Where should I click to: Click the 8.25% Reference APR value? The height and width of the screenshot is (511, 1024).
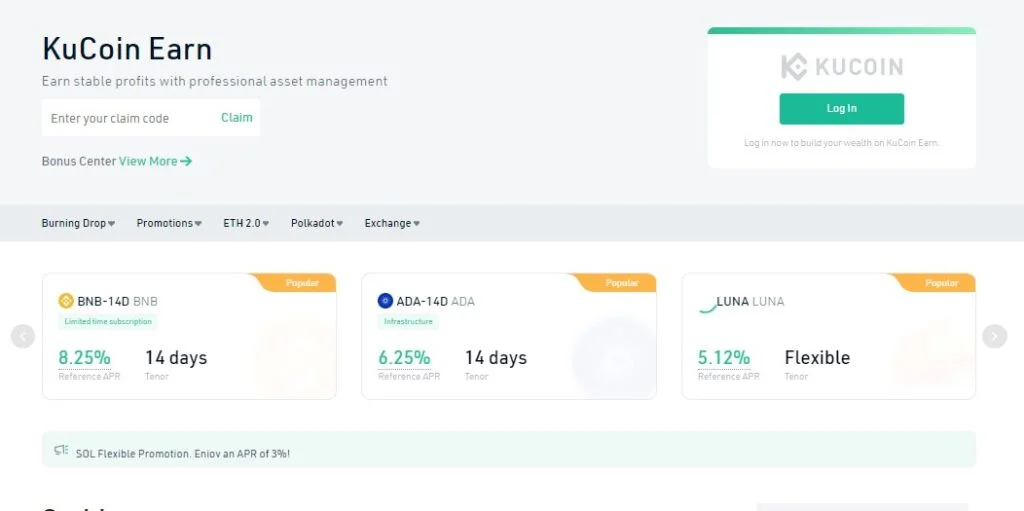coord(84,357)
